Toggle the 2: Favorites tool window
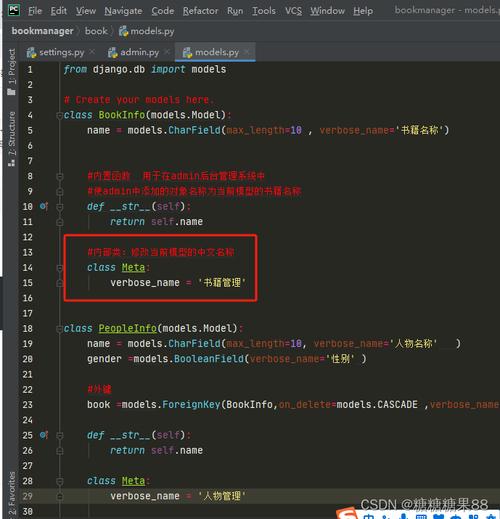Screen dimensions: 500x519 pyautogui.click(x=12, y=493)
